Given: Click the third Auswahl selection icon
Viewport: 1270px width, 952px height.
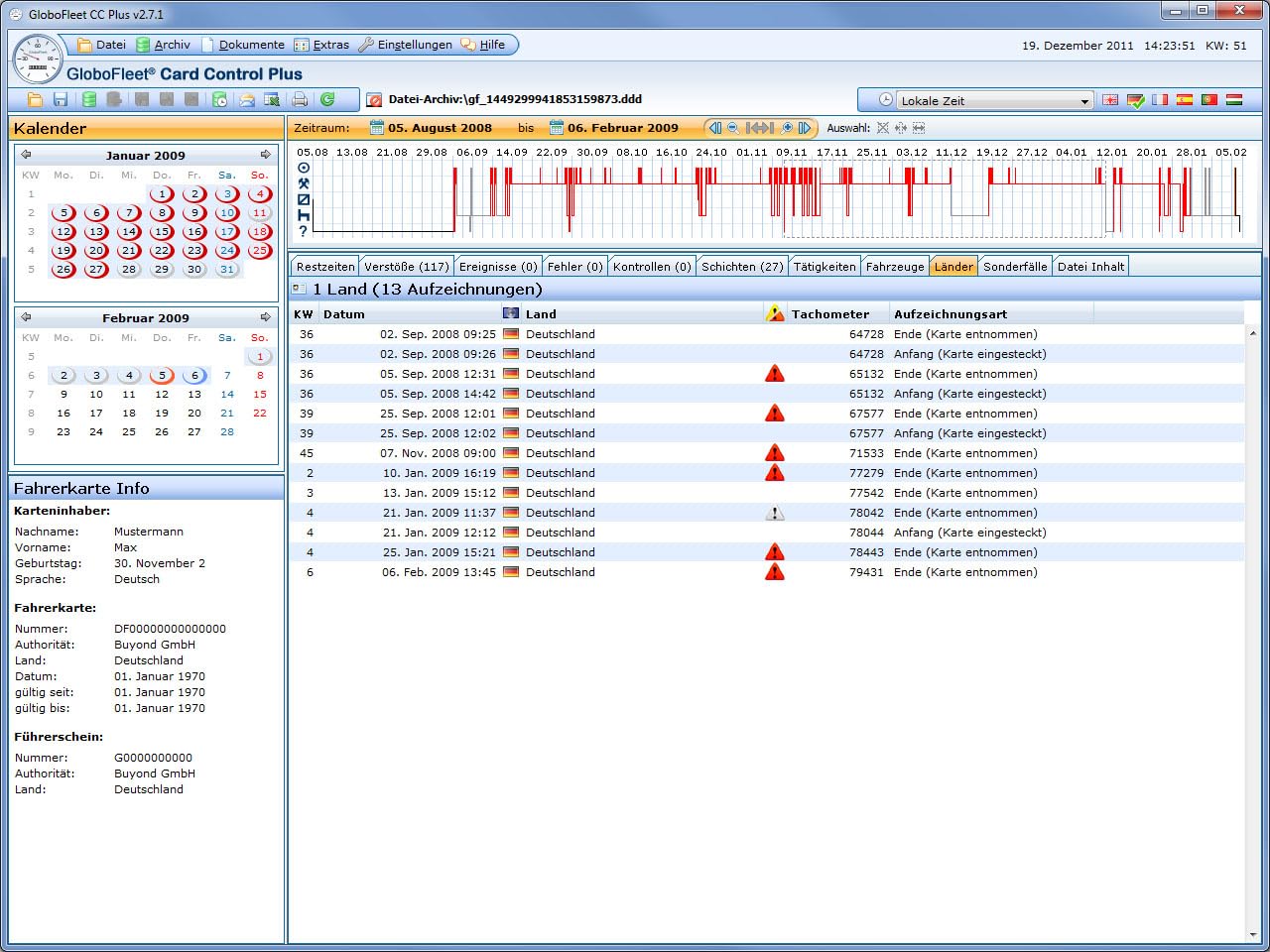Looking at the screenshot, I should point(919,128).
